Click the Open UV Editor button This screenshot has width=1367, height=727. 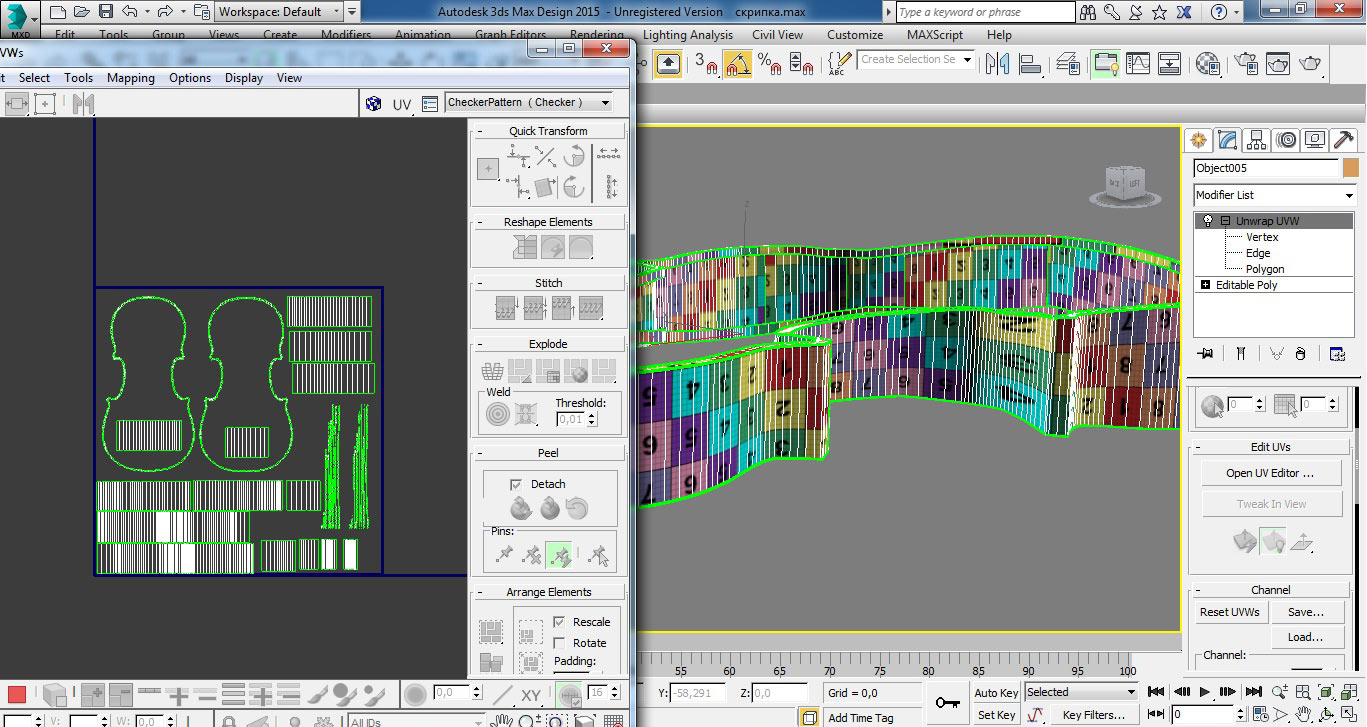click(1270, 473)
